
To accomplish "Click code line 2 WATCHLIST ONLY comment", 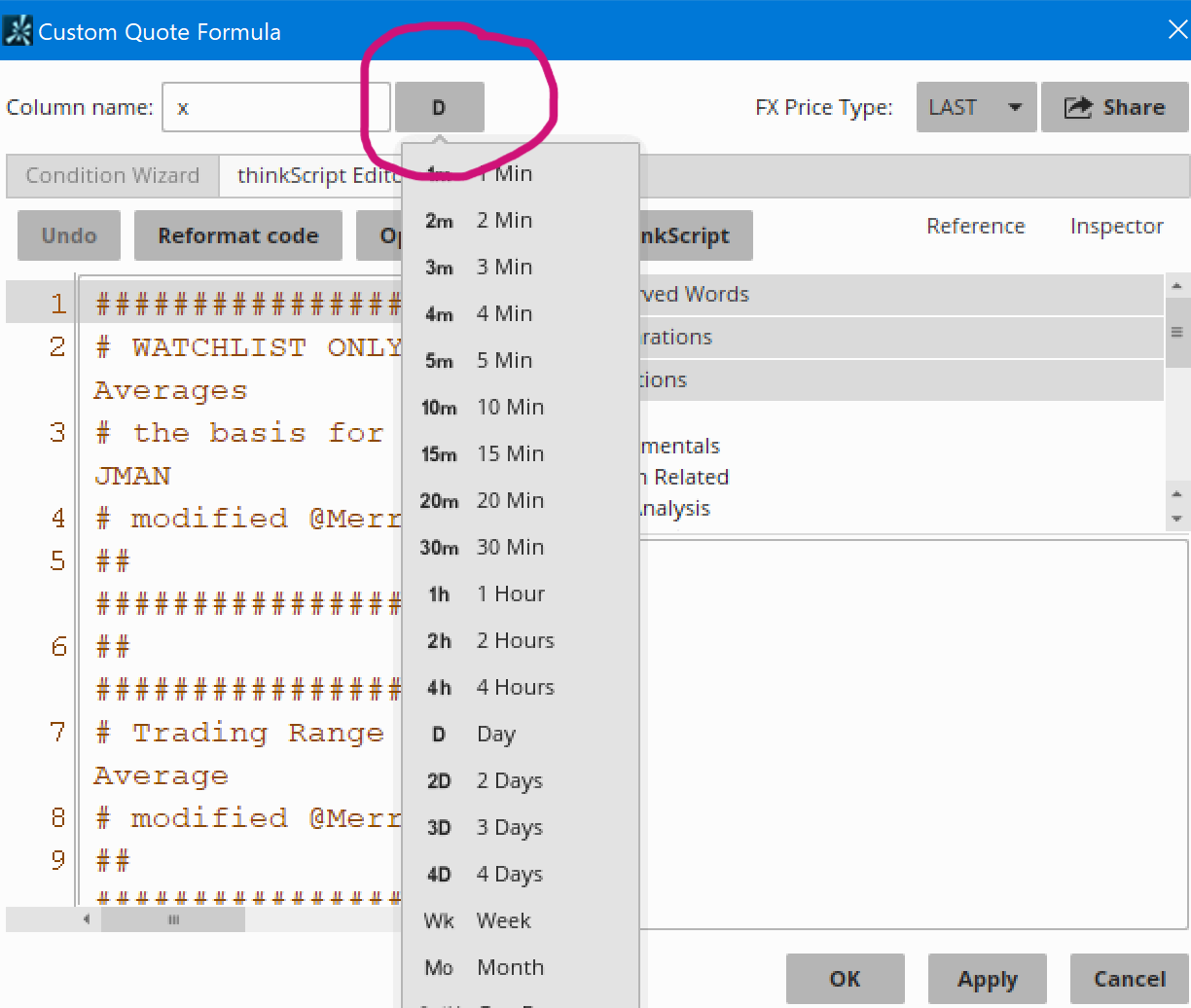I will (x=248, y=347).
